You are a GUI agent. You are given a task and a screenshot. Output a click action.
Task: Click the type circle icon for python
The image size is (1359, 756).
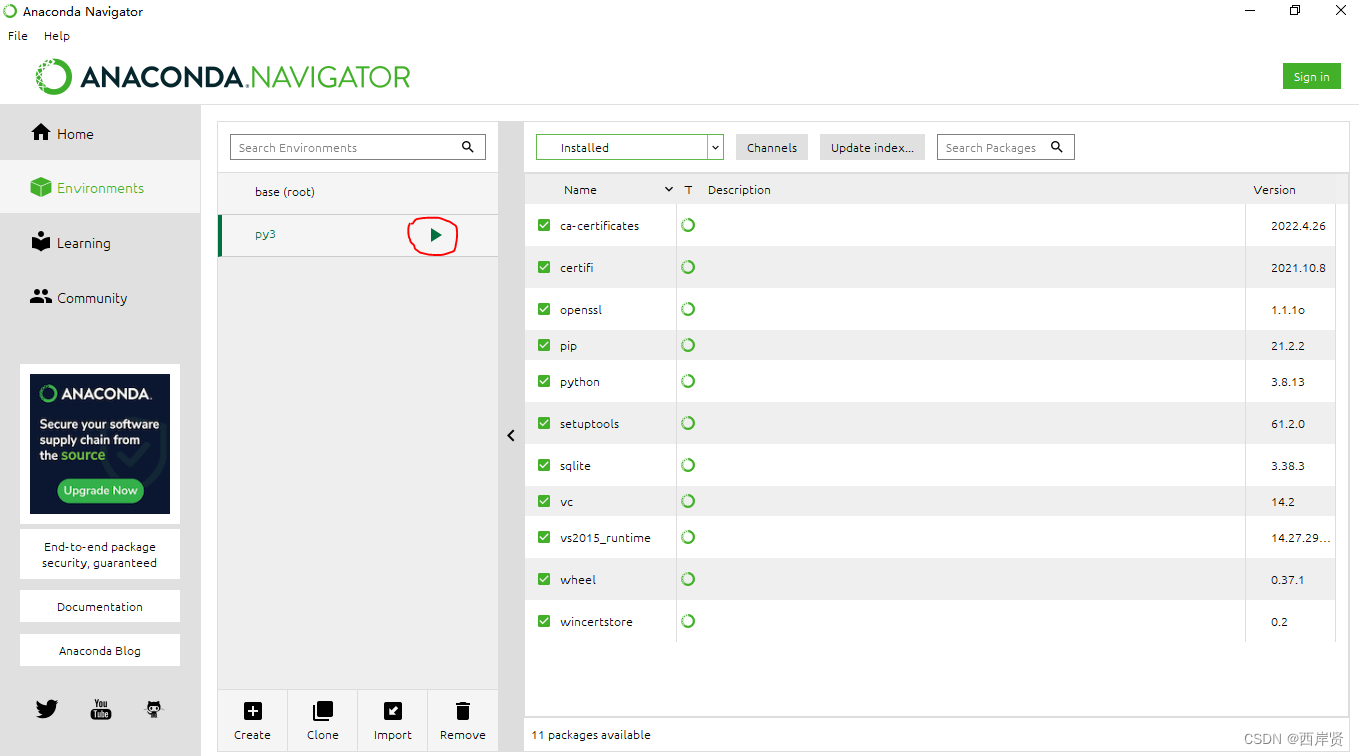coord(688,381)
